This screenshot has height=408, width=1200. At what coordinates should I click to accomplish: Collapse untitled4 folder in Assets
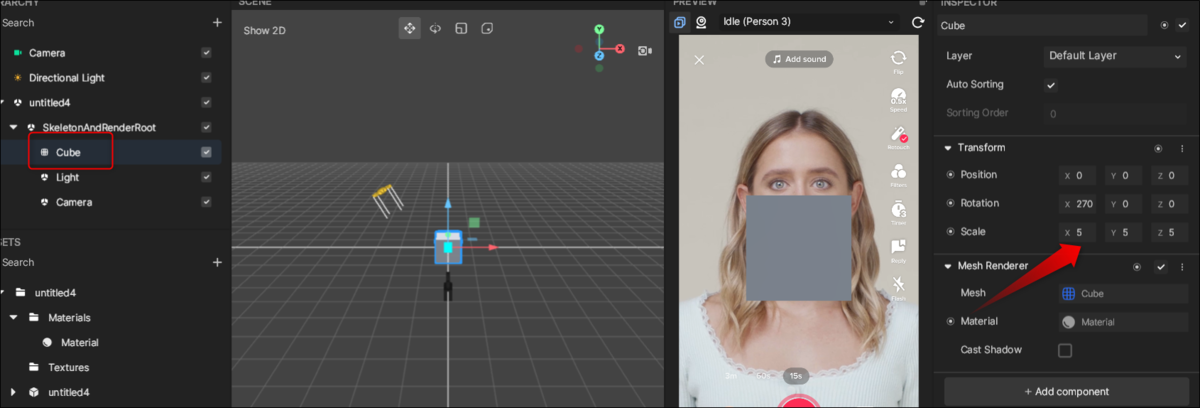point(2,292)
